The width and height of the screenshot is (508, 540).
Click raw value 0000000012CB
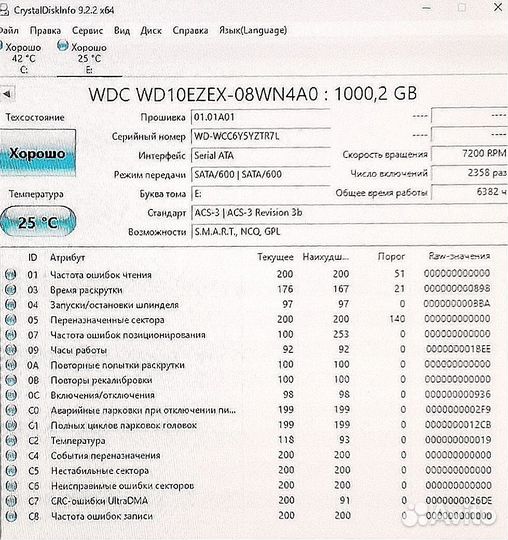[458, 425]
